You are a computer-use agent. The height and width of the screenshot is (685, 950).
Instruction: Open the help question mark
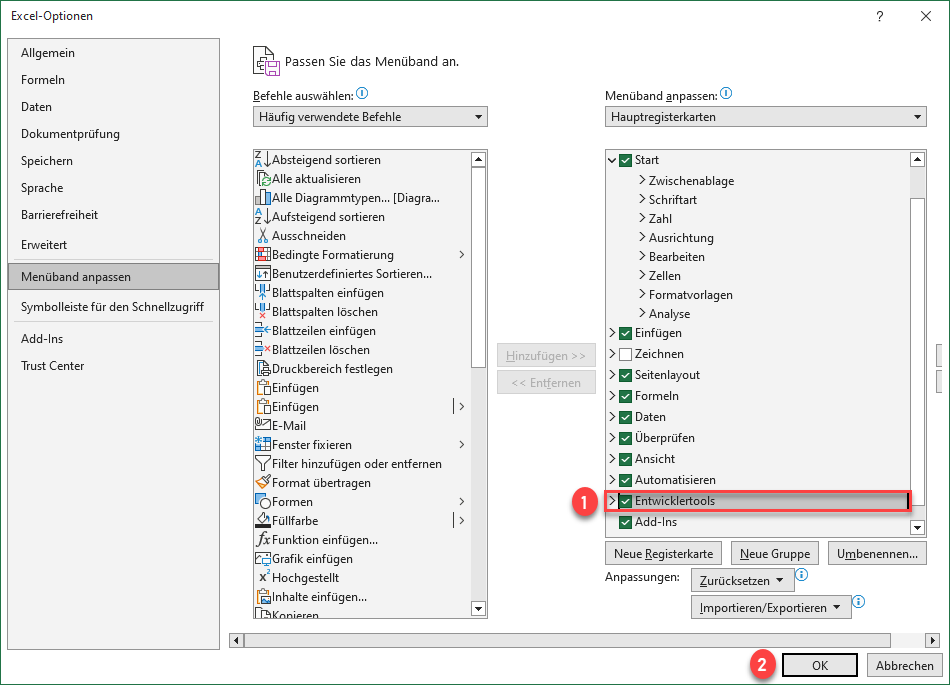pyautogui.click(x=880, y=16)
